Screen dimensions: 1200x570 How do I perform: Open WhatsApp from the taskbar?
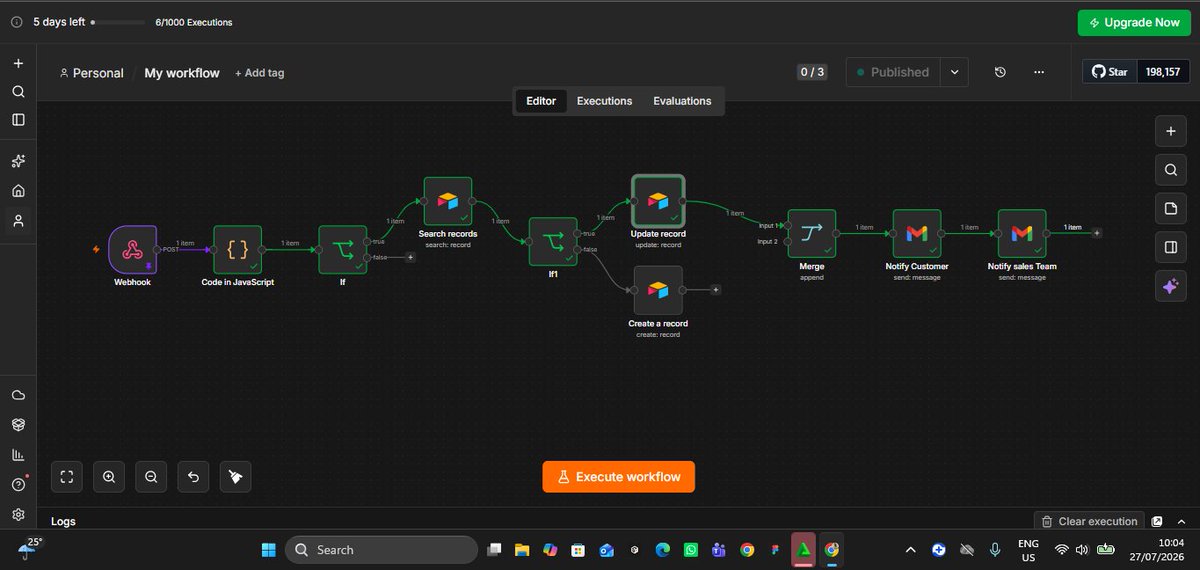[x=691, y=549]
